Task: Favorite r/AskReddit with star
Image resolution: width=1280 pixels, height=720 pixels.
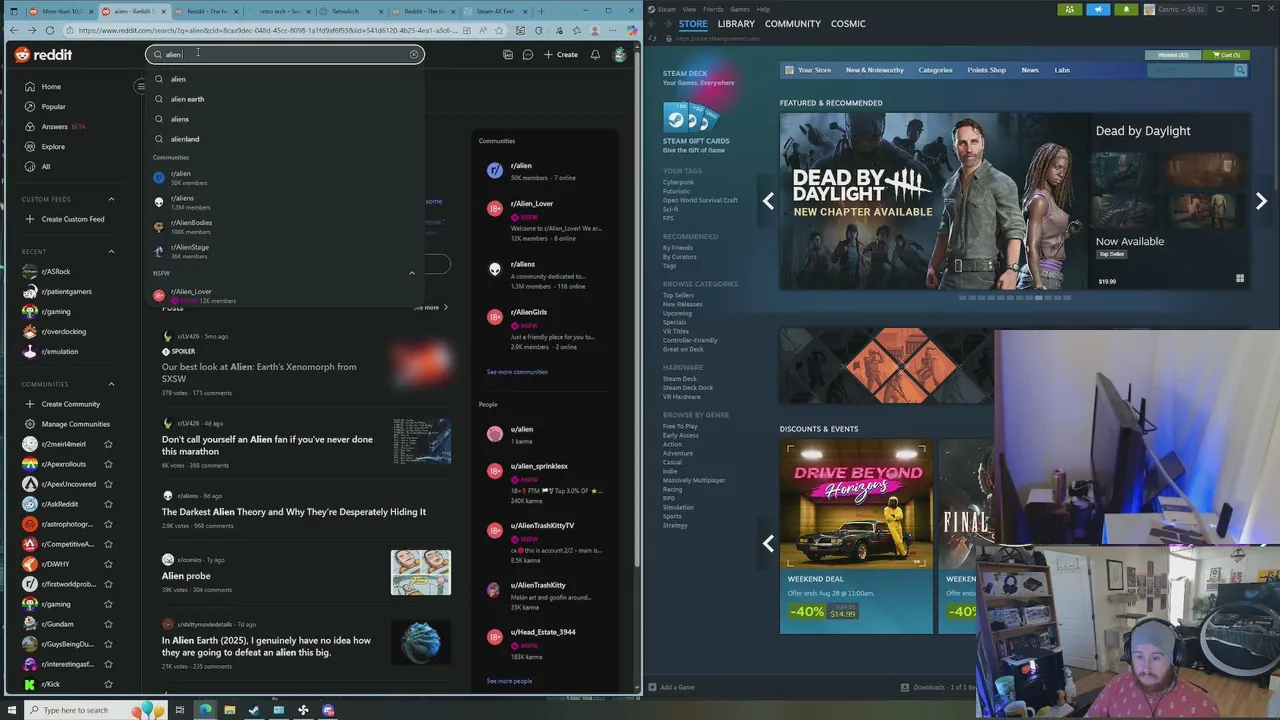Action: (x=108, y=504)
